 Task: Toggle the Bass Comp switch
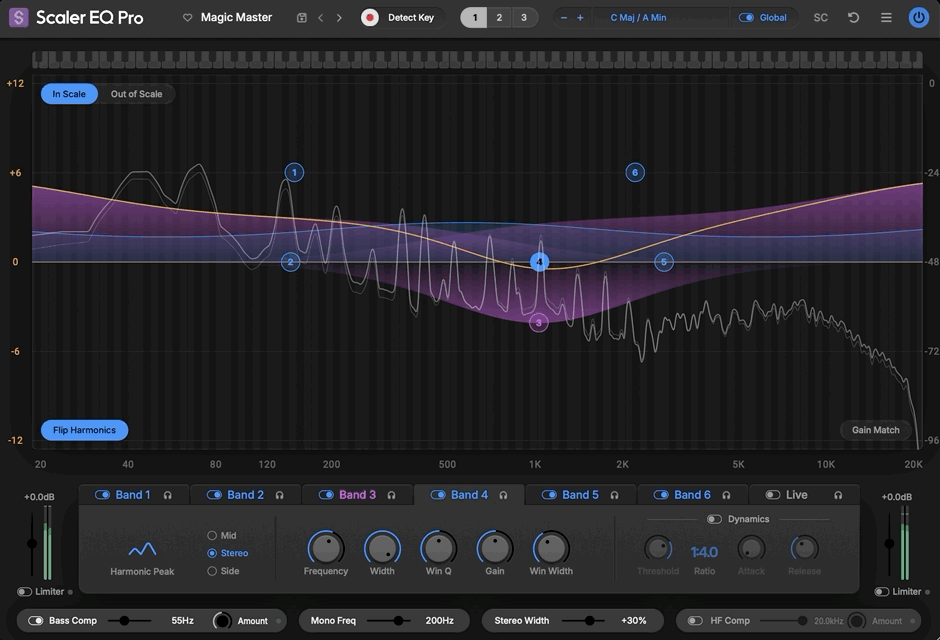coord(36,621)
